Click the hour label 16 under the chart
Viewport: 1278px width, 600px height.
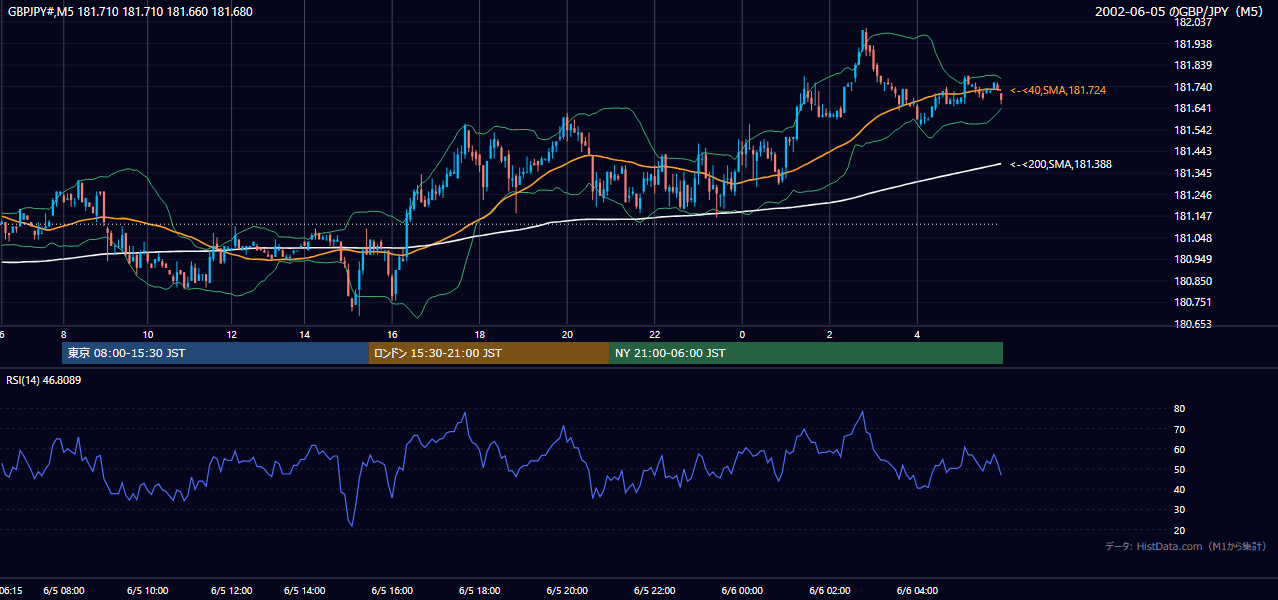[393, 334]
